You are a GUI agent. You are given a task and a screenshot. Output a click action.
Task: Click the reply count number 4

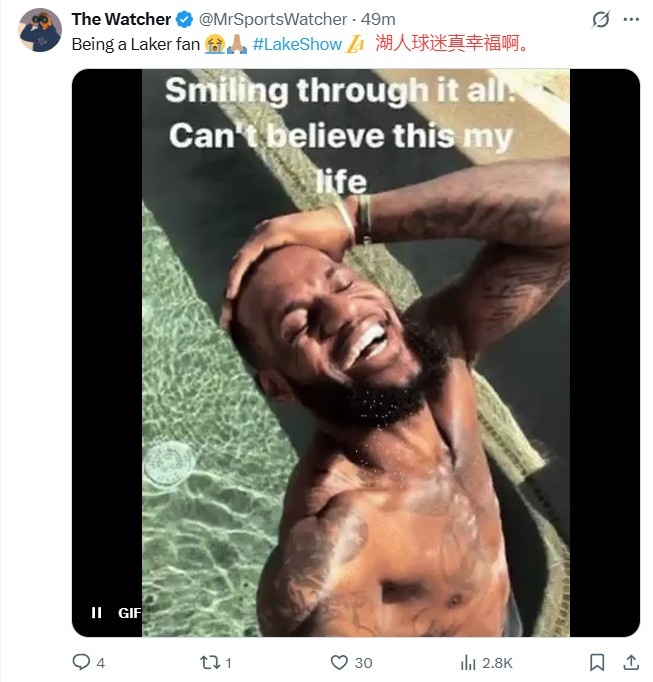click(x=100, y=663)
